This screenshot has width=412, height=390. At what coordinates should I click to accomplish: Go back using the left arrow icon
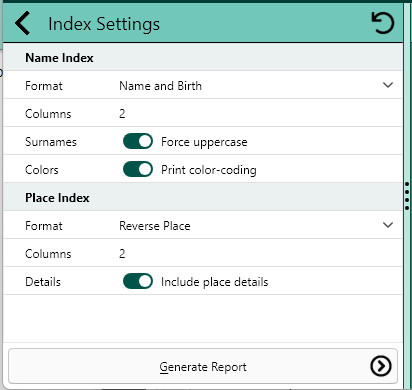[x=22, y=23]
